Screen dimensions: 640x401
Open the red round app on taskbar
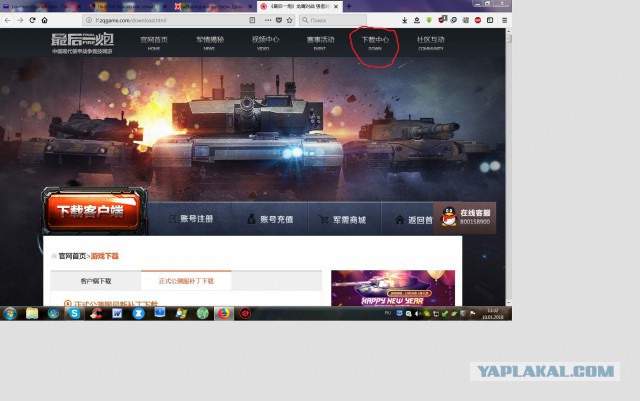[x=245, y=314]
